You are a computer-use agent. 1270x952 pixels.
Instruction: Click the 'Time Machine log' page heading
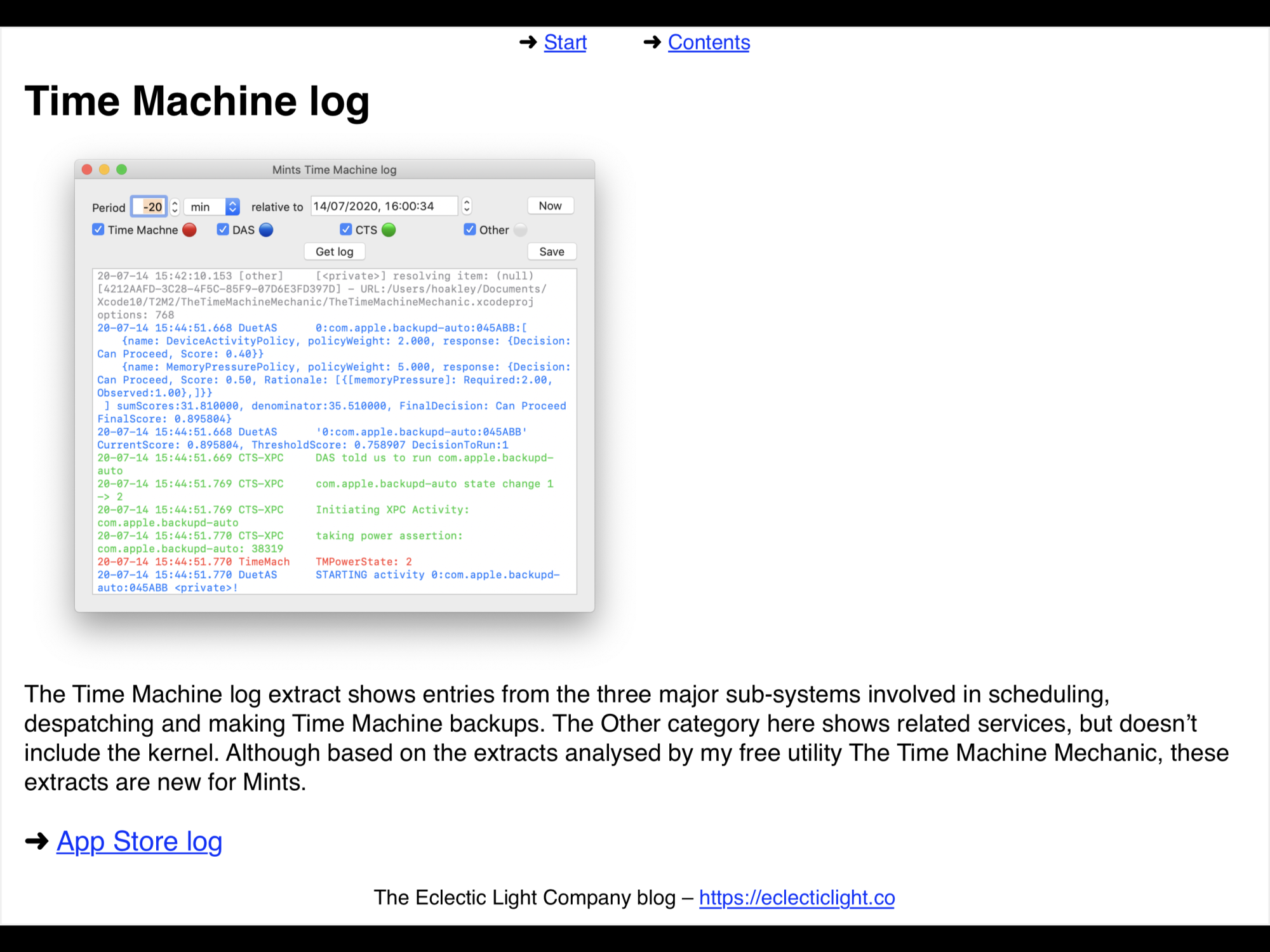pyautogui.click(x=197, y=102)
